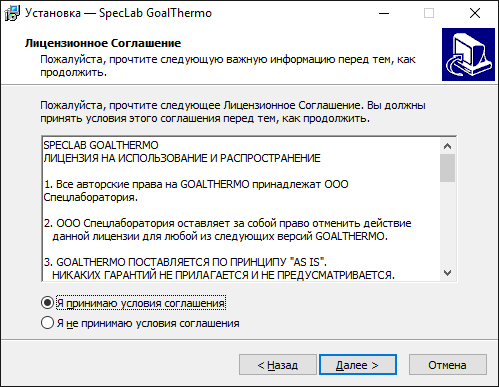Close the installer window

pyautogui.click(x=475, y=13)
